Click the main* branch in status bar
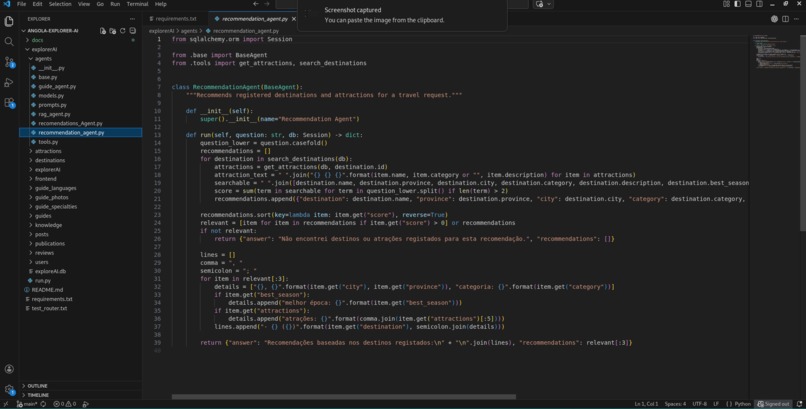This screenshot has width=806, height=409. [x=26, y=404]
